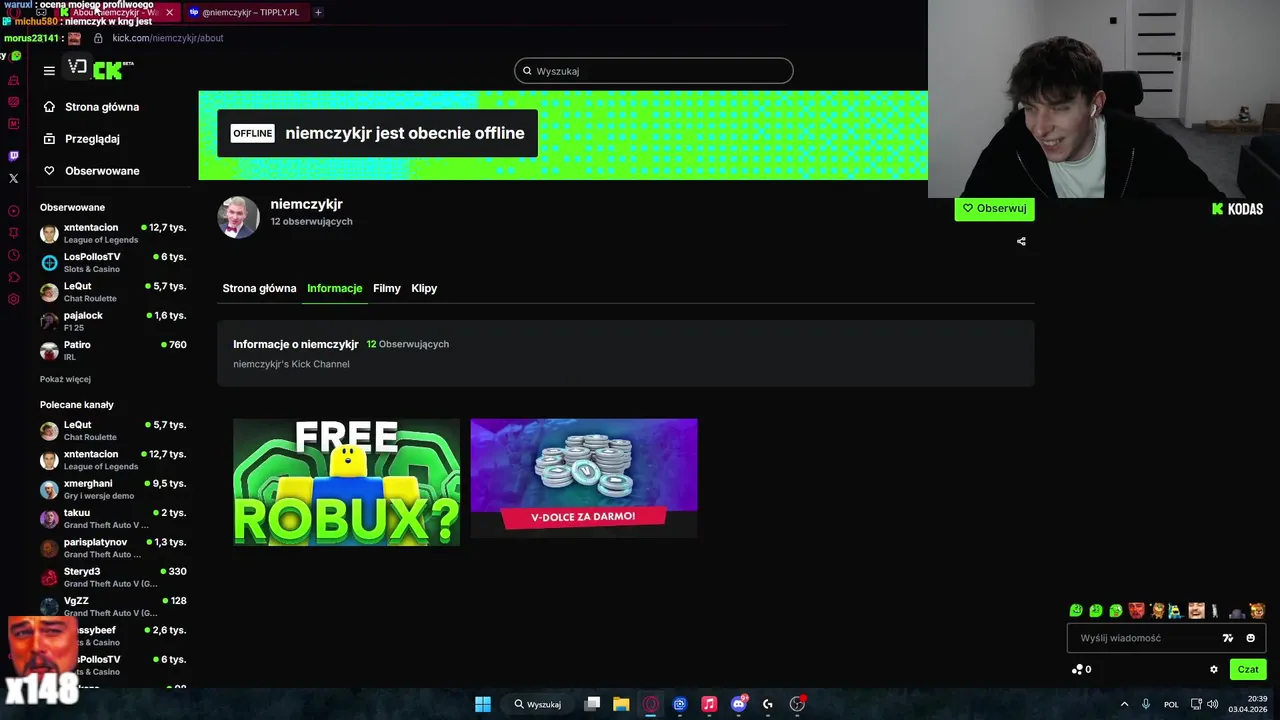Click the Twitch icon in browser sidebar
The image size is (1280, 720).
[13, 156]
